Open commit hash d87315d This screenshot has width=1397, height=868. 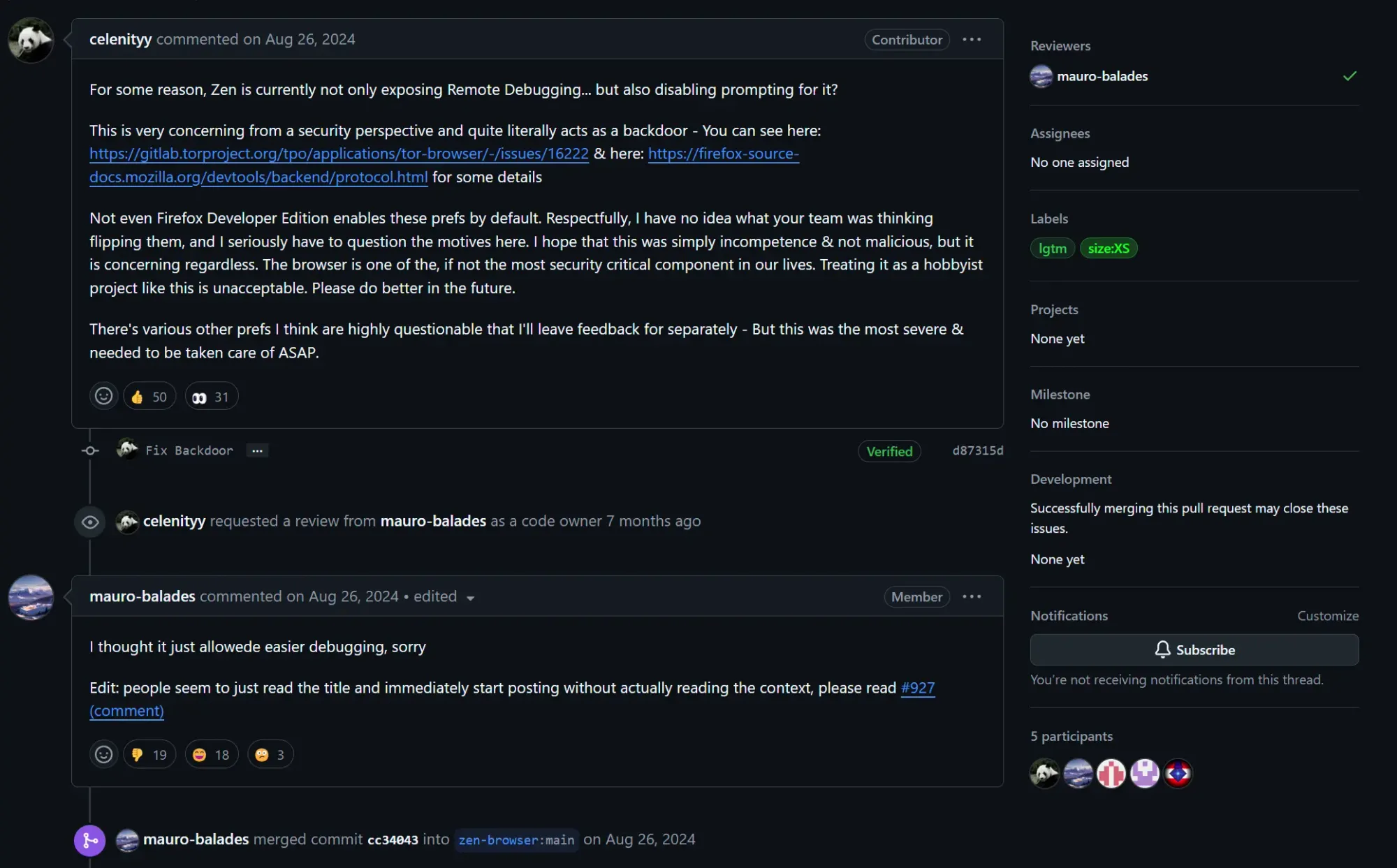pyautogui.click(x=978, y=450)
